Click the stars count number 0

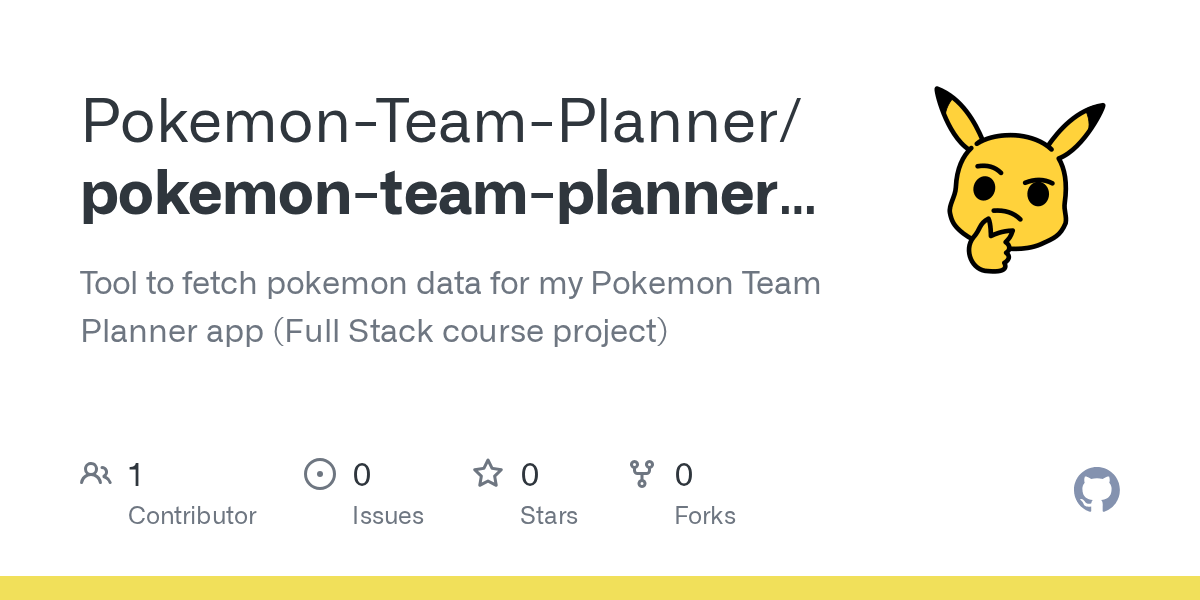[x=530, y=474]
